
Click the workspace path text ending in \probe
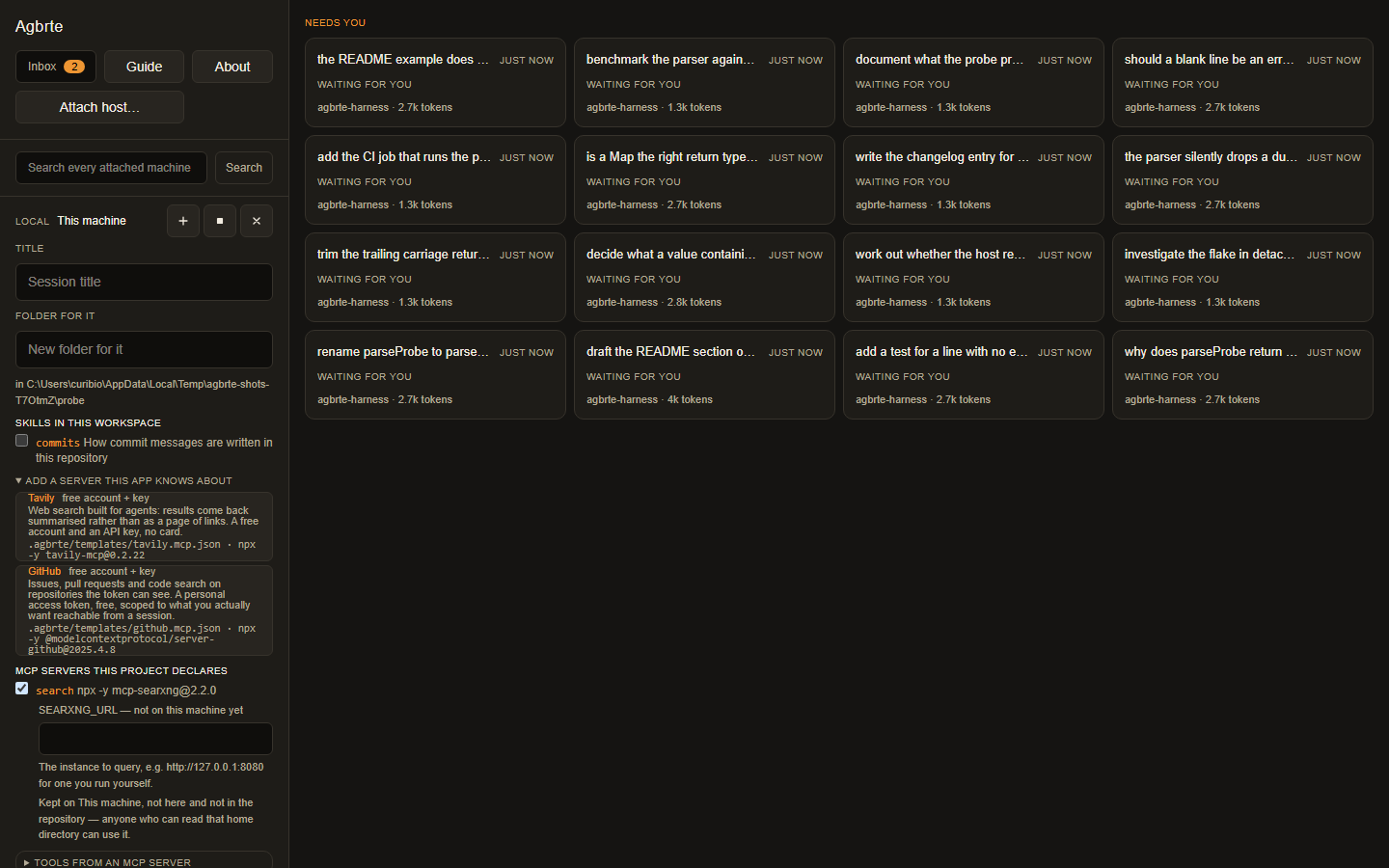point(142,392)
